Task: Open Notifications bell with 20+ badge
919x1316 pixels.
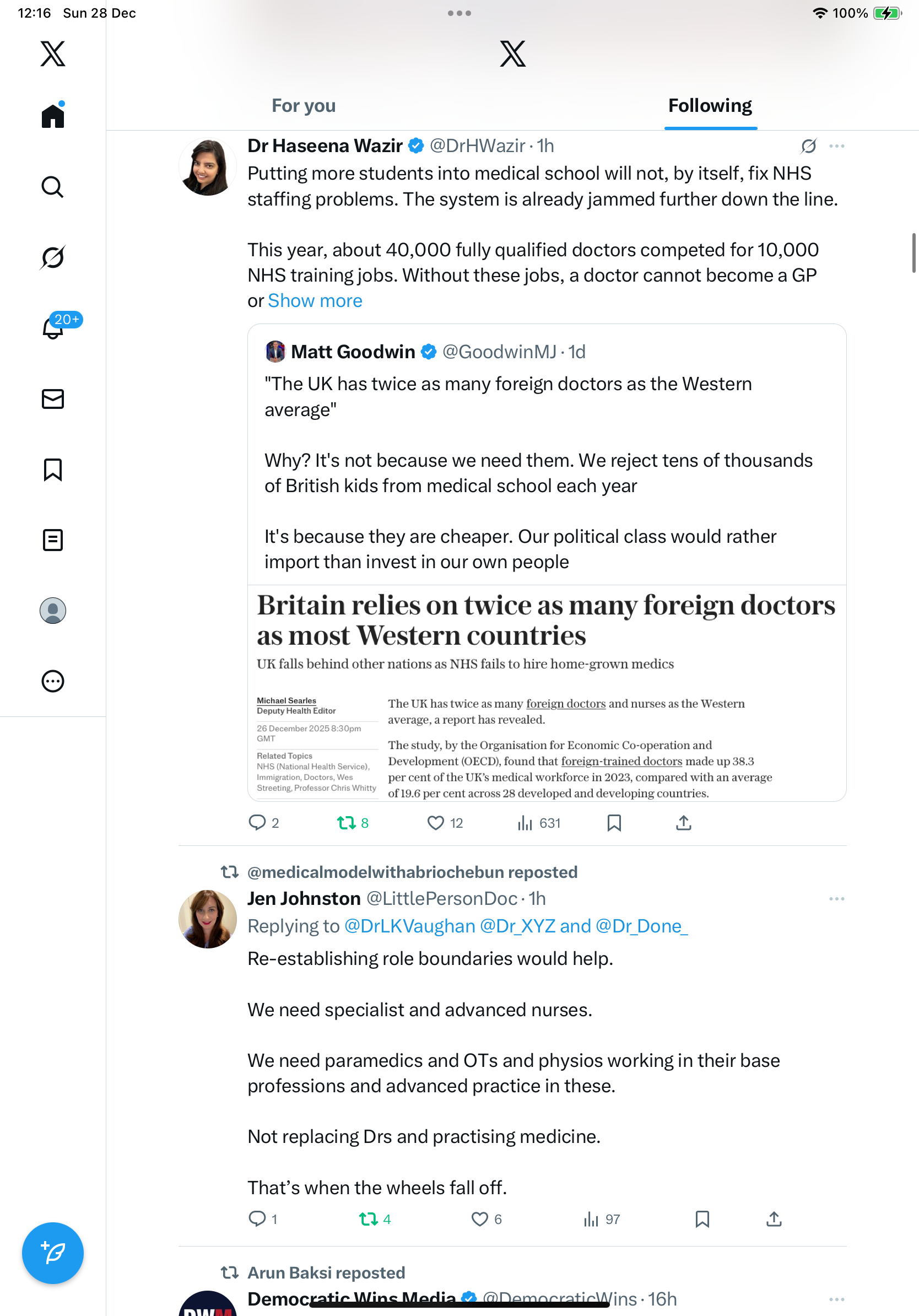Action: [53, 328]
